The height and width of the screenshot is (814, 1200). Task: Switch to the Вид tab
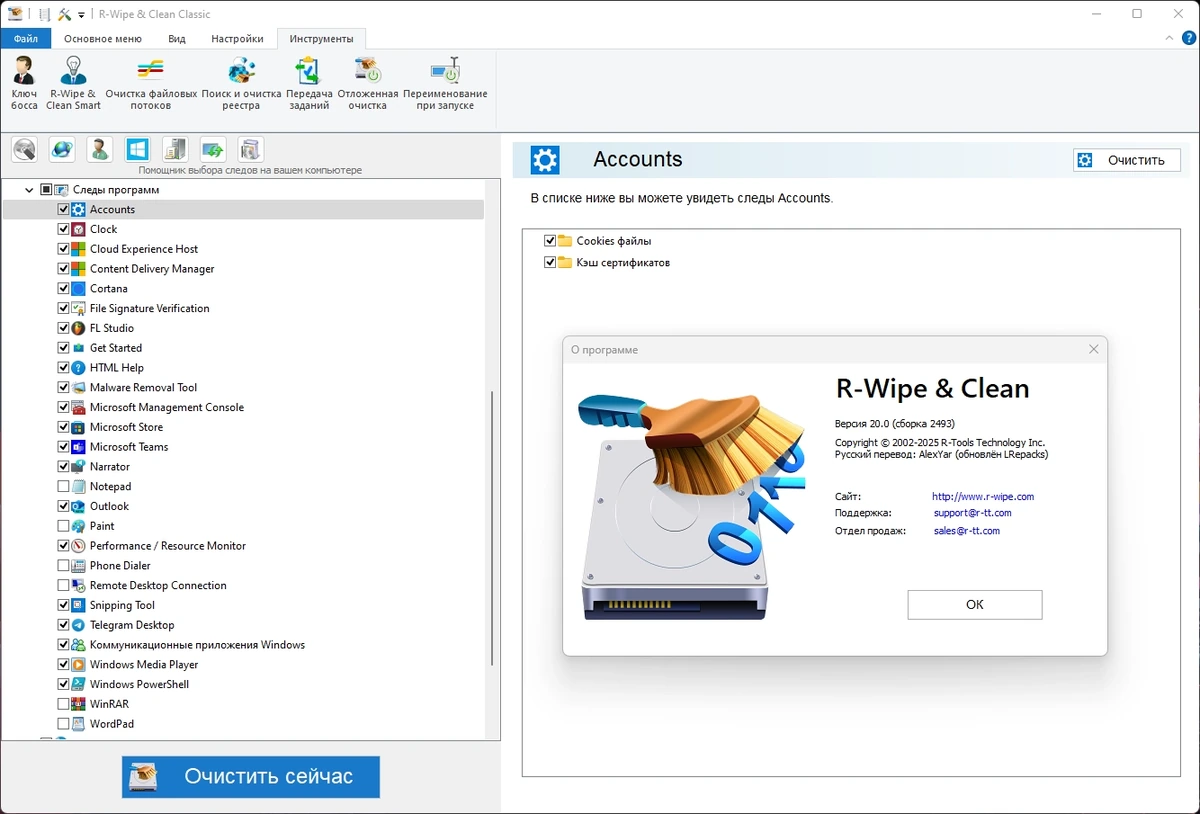[177, 39]
